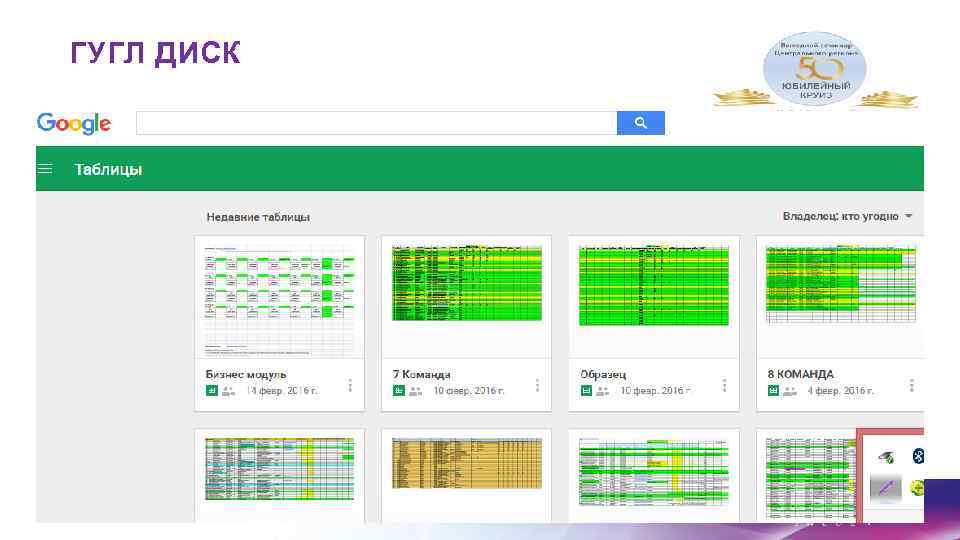The height and width of the screenshot is (540, 960).
Task: Click the sheets icon under Бизнес модуль
Action: pyautogui.click(x=212, y=391)
